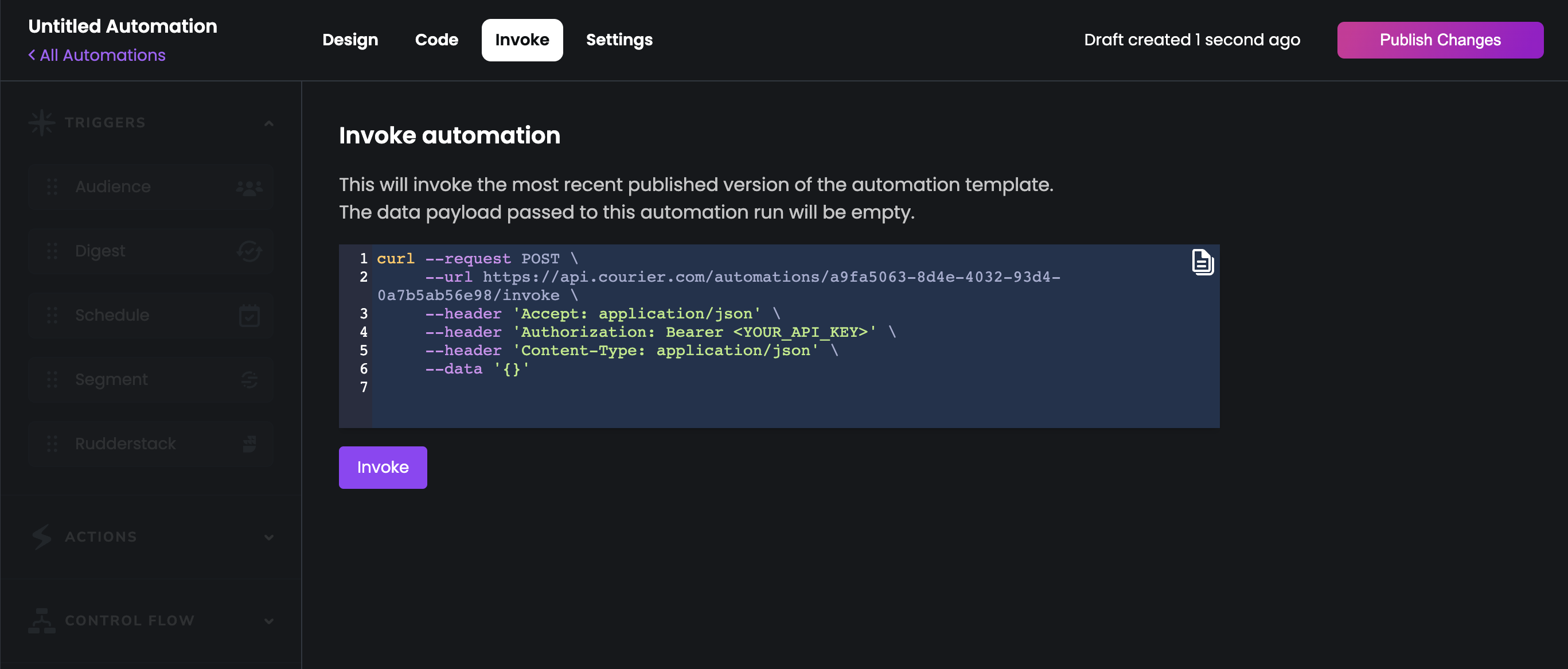
Task: Switch to the Code tab
Action: (x=436, y=40)
